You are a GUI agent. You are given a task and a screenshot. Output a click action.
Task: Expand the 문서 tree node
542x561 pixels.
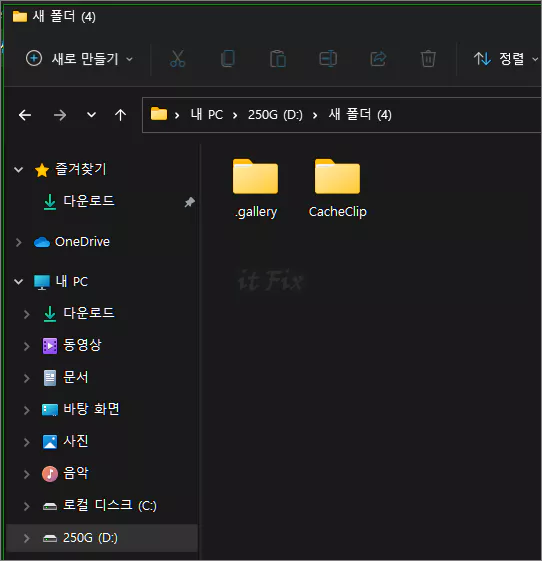point(26,378)
